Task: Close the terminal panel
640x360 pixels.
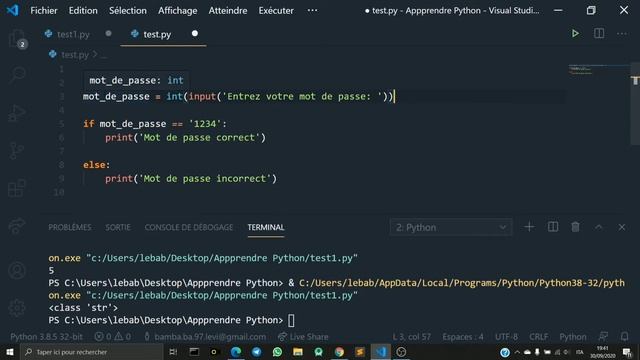Action: (621, 227)
